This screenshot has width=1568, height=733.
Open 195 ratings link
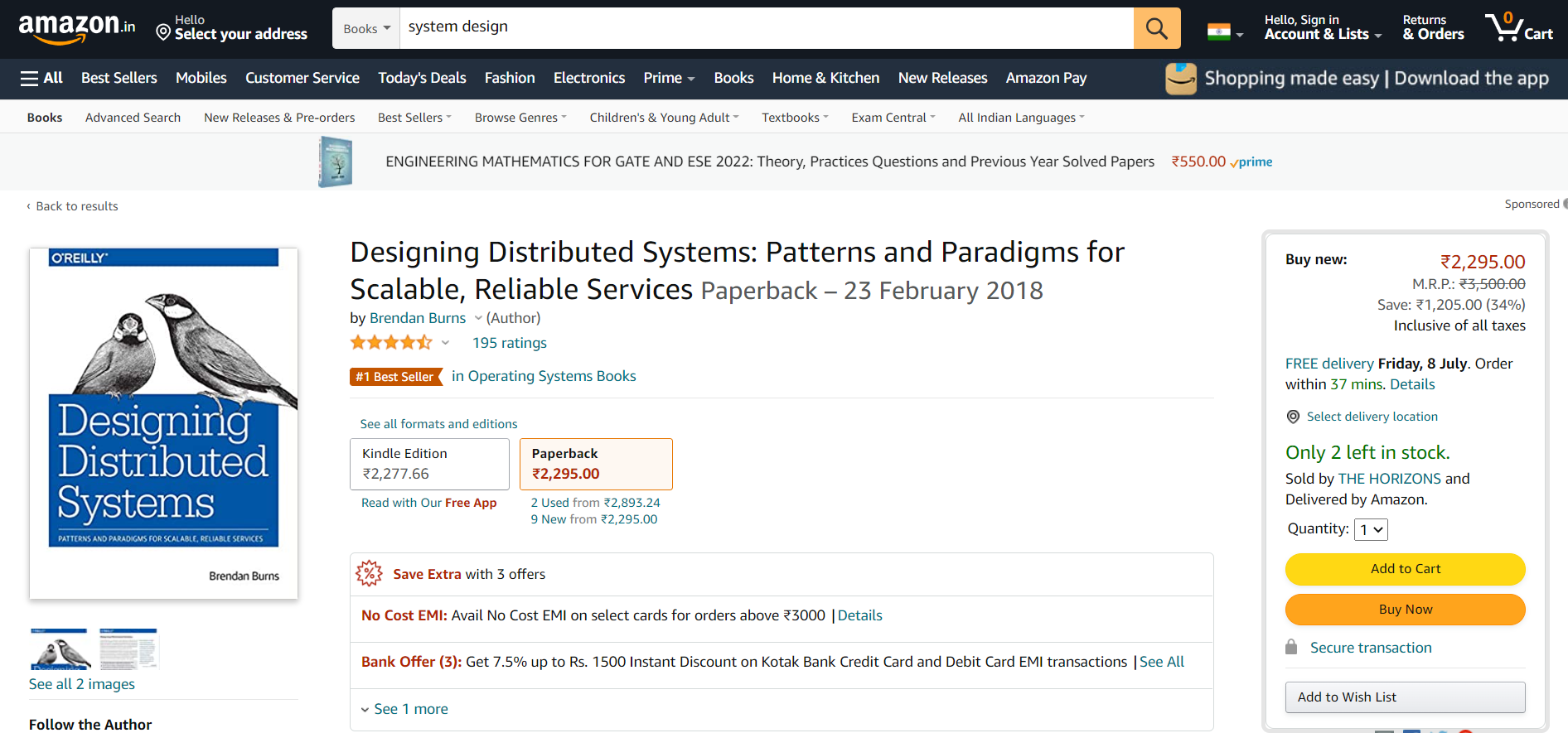510,343
